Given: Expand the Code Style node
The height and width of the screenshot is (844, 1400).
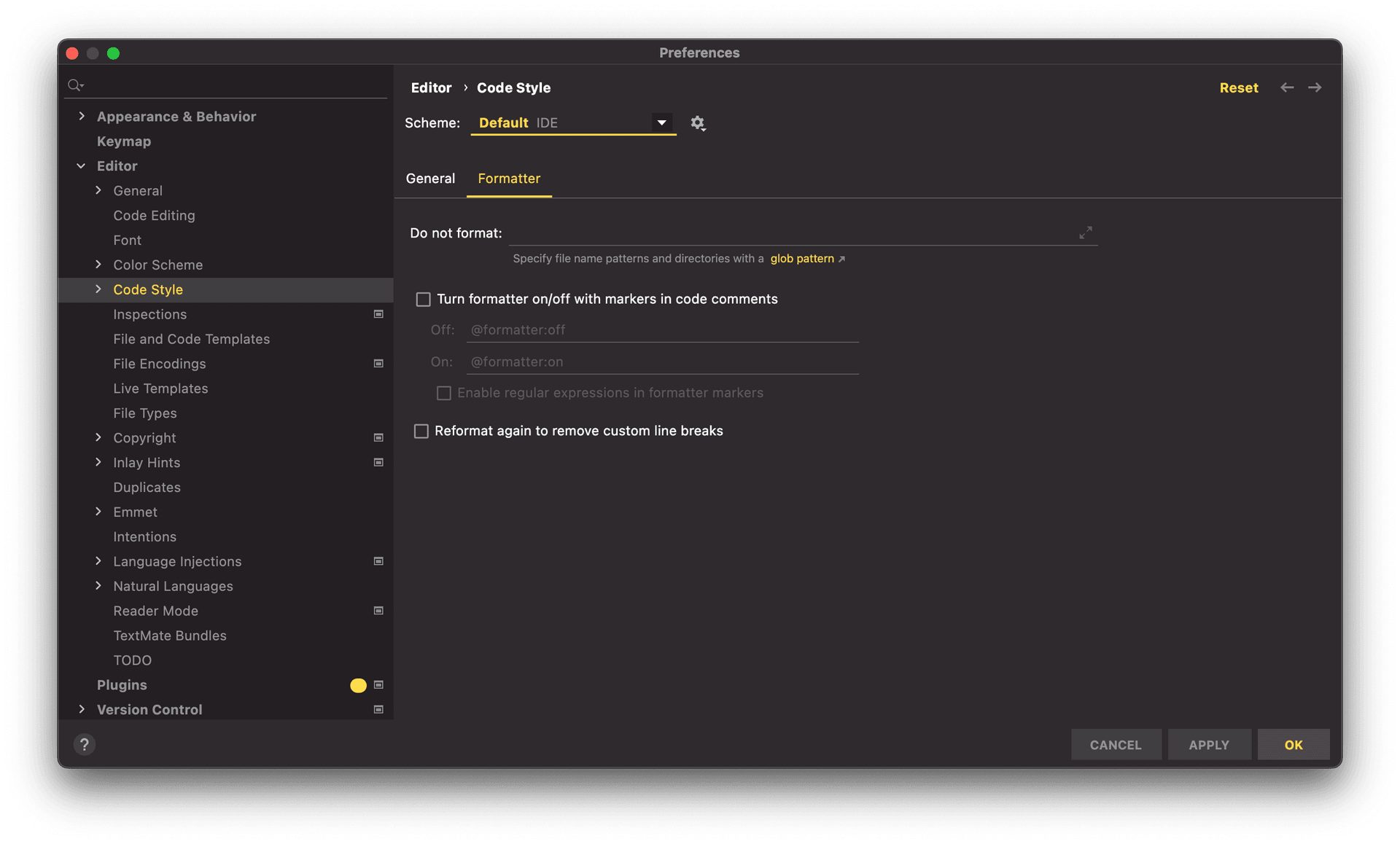Looking at the screenshot, I should 98,289.
